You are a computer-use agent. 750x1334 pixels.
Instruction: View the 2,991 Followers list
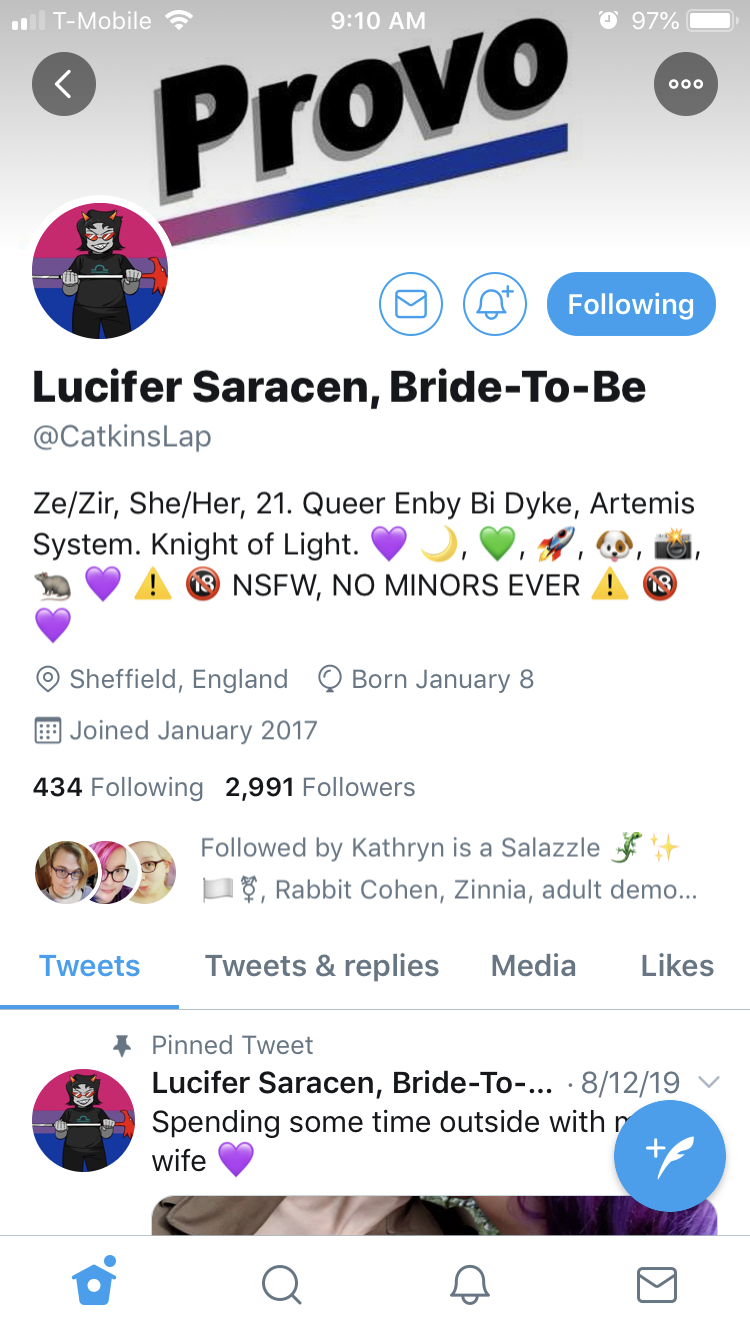(320, 788)
